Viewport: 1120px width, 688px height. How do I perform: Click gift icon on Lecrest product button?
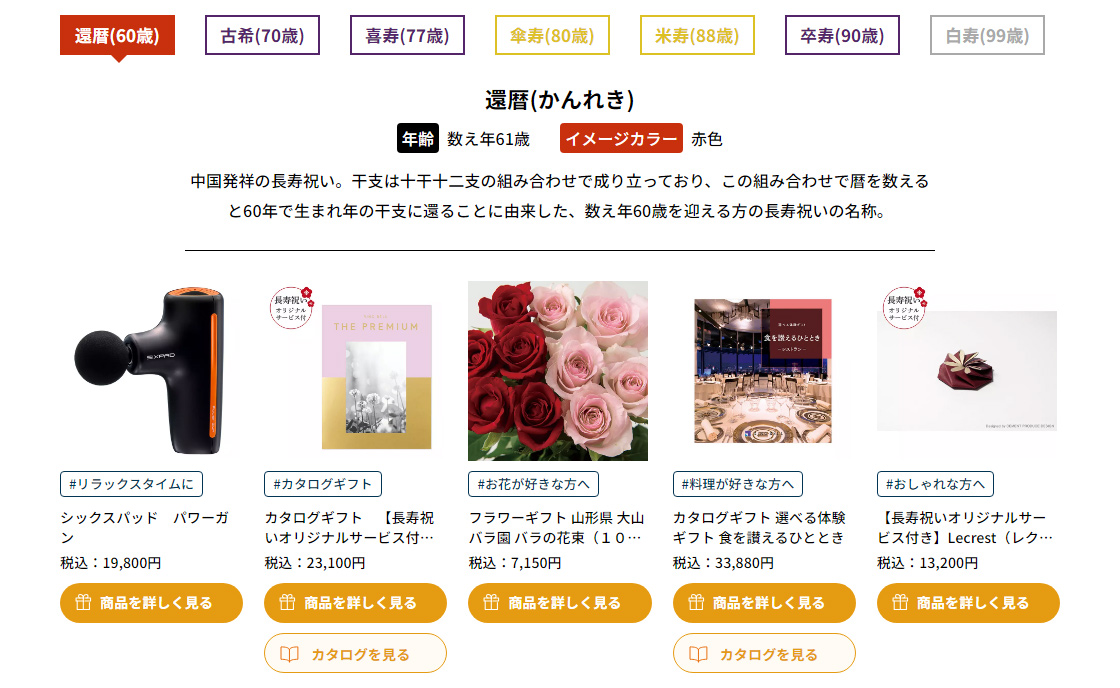coord(900,602)
